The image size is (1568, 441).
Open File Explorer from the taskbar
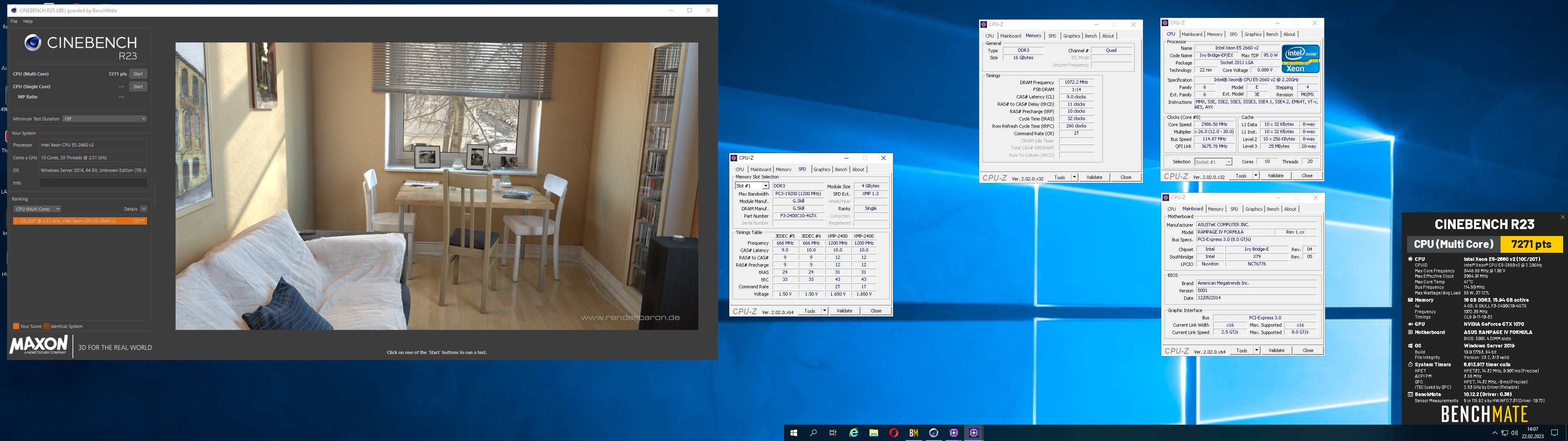pyautogui.click(x=873, y=433)
